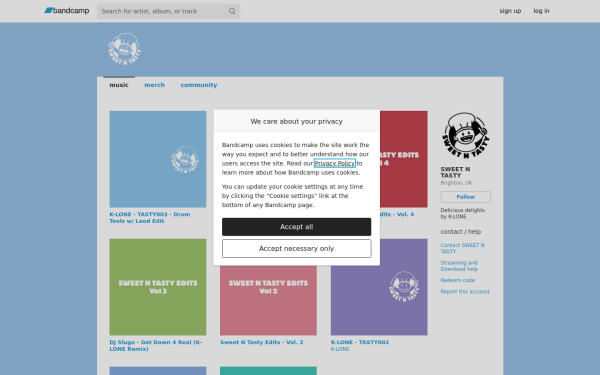Choose Accept necessary only
The height and width of the screenshot is (375, 600).
click(x=296, y=248)
